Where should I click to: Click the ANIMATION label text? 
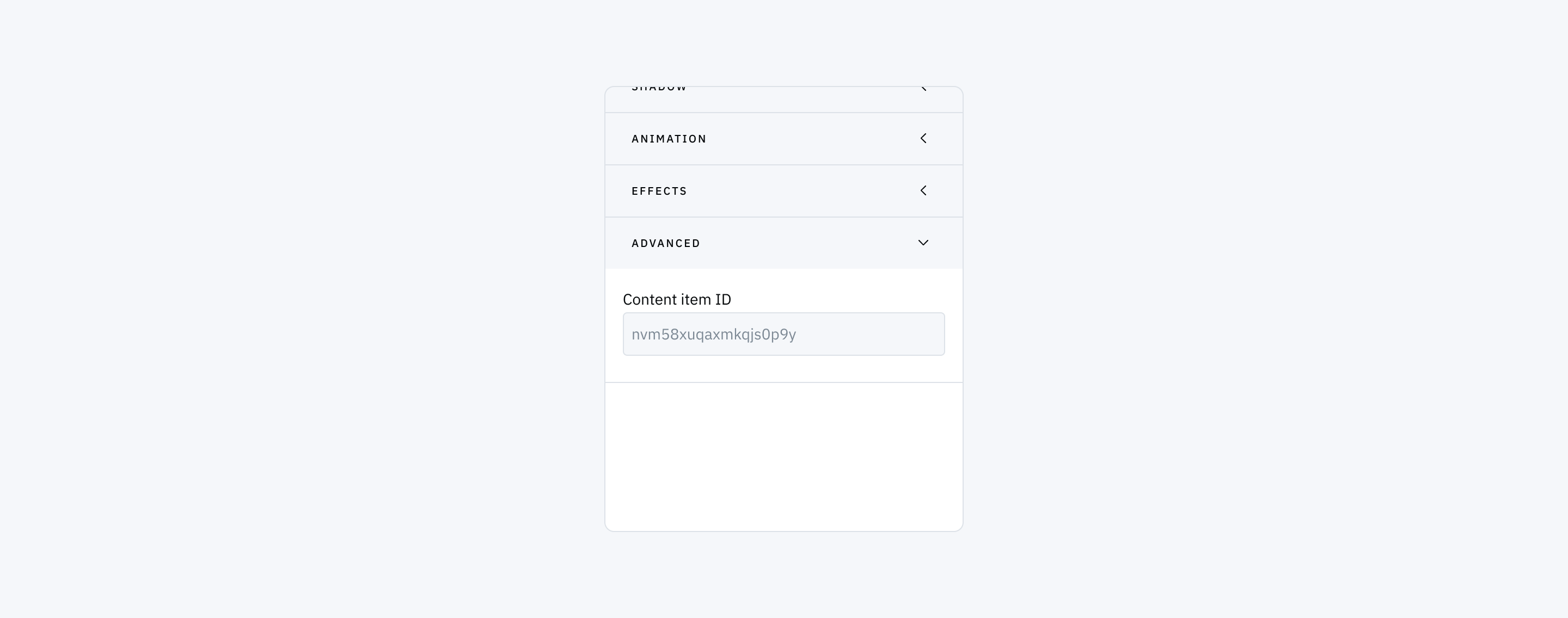point(669,139)
